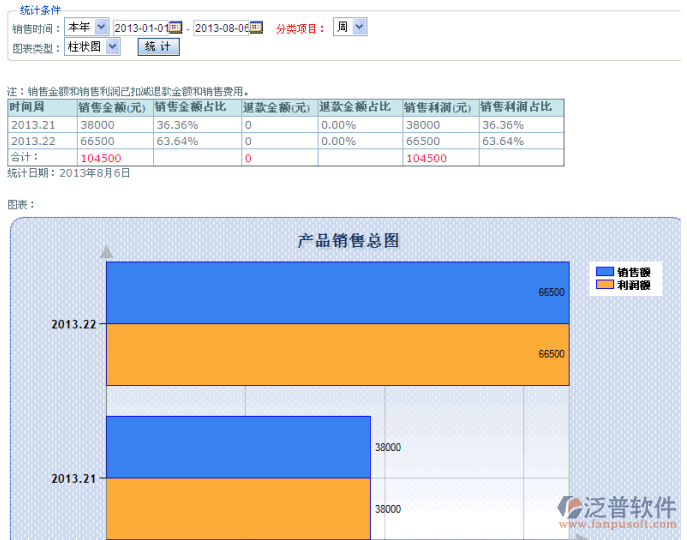Click the red total refund 0 value
Viewport: 687px width, 540px height.
(x=248, y=158)
